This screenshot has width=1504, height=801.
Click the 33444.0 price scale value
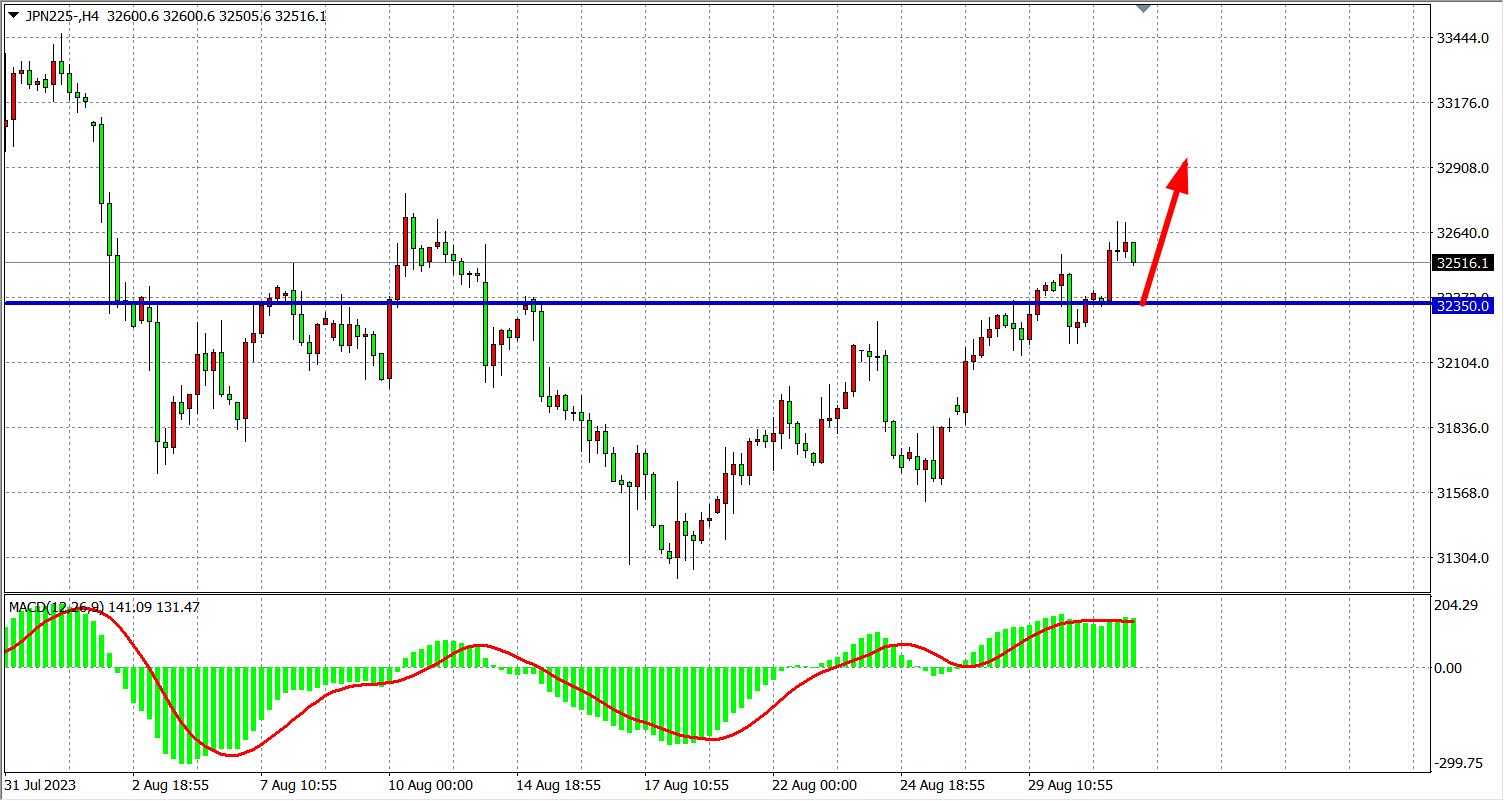click(x=1463, y=38)
